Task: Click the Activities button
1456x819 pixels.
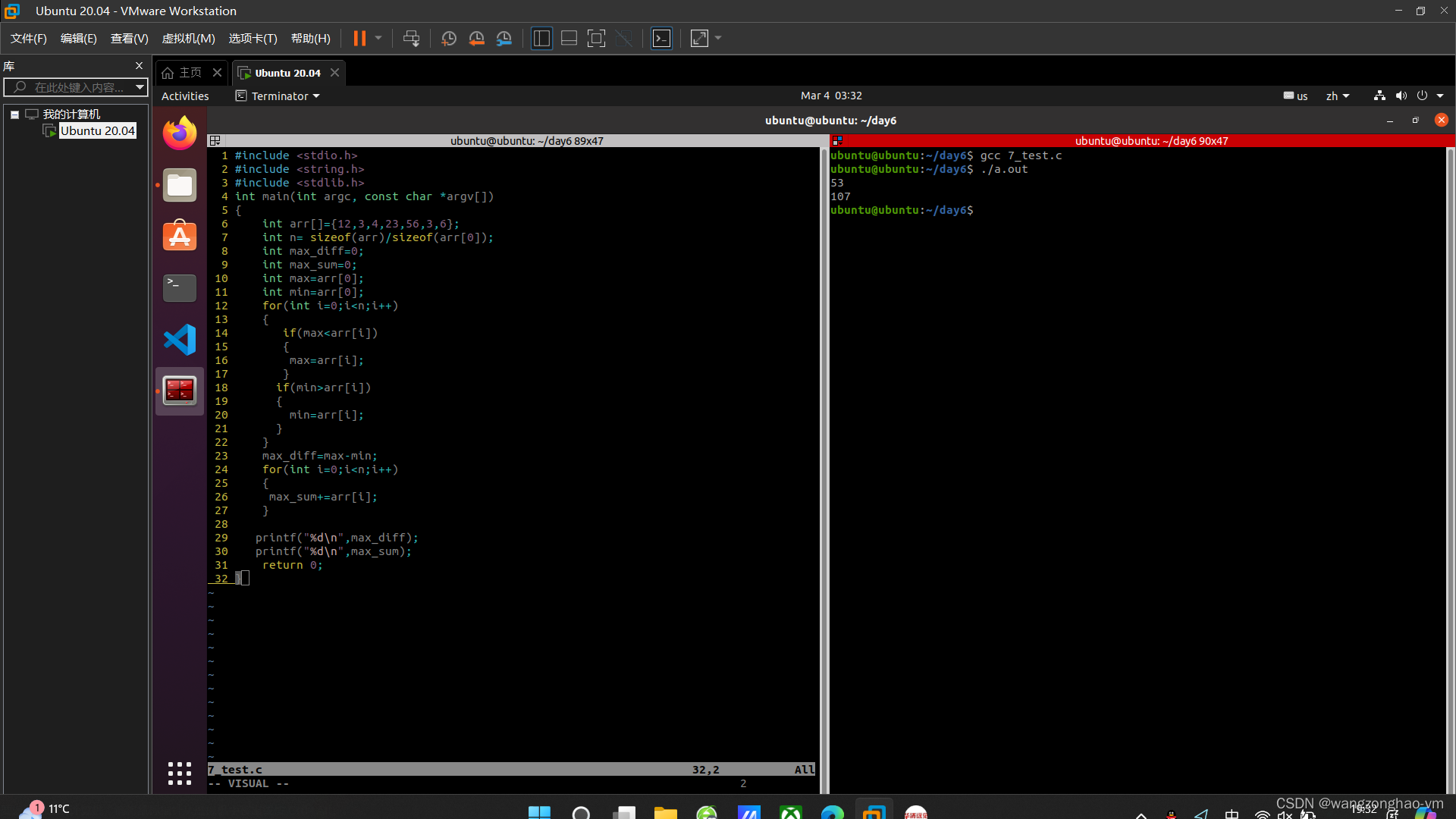Action: pyautogui.click(x=185, y=96)
